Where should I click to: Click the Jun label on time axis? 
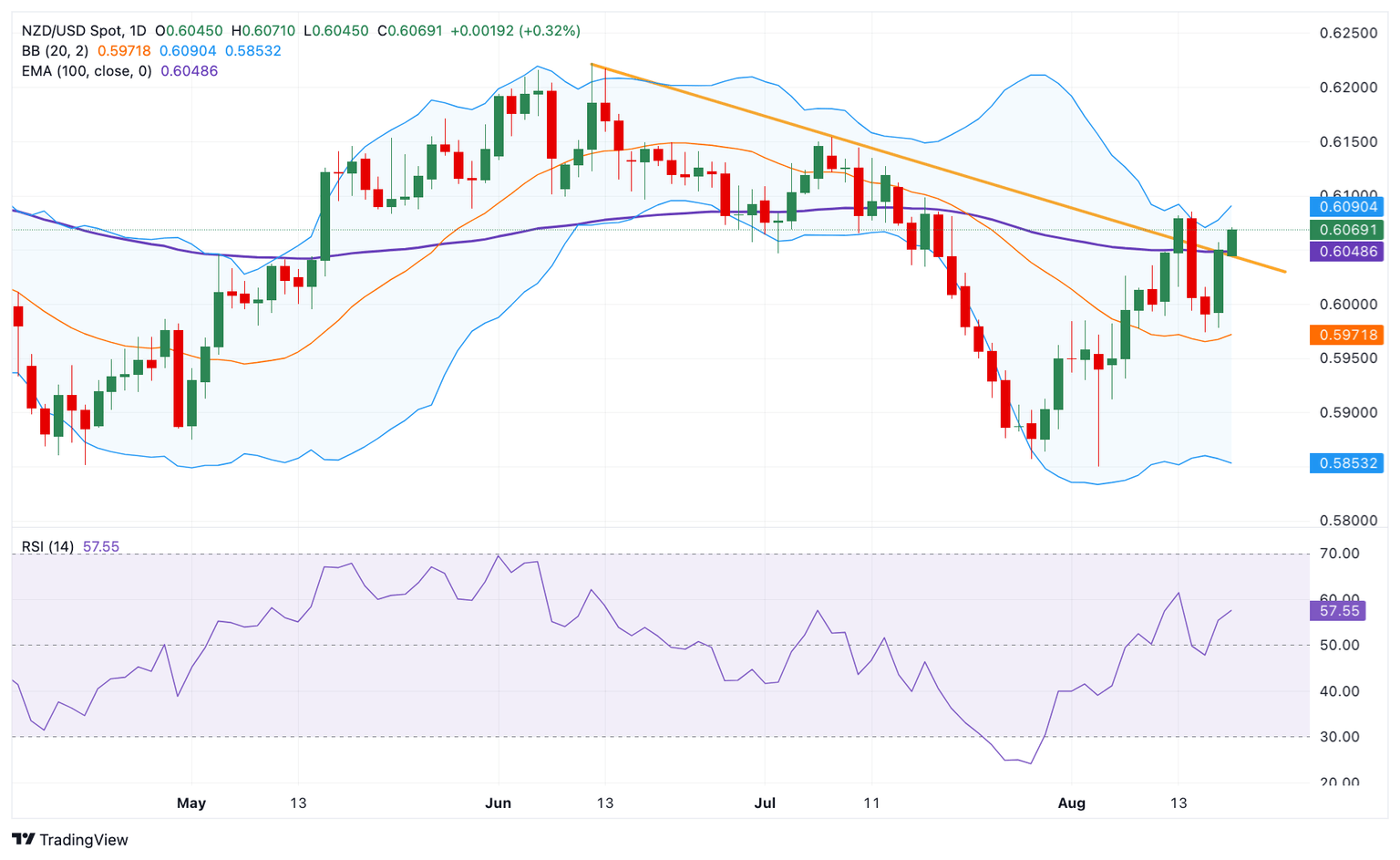point(498,803)
